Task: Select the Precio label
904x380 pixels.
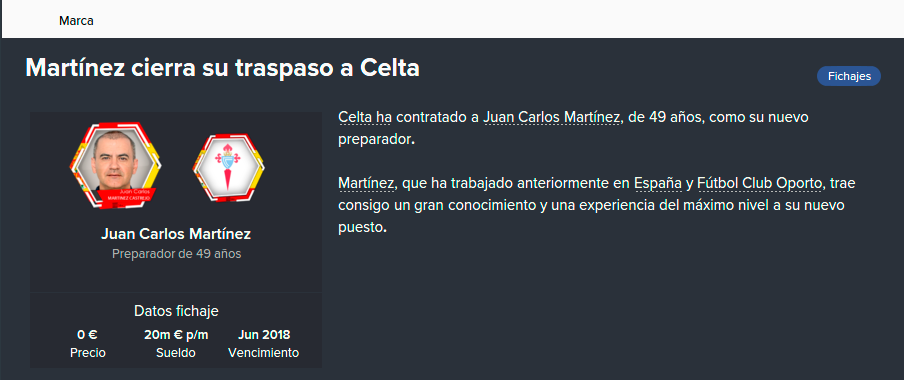Action: point(88,353)
